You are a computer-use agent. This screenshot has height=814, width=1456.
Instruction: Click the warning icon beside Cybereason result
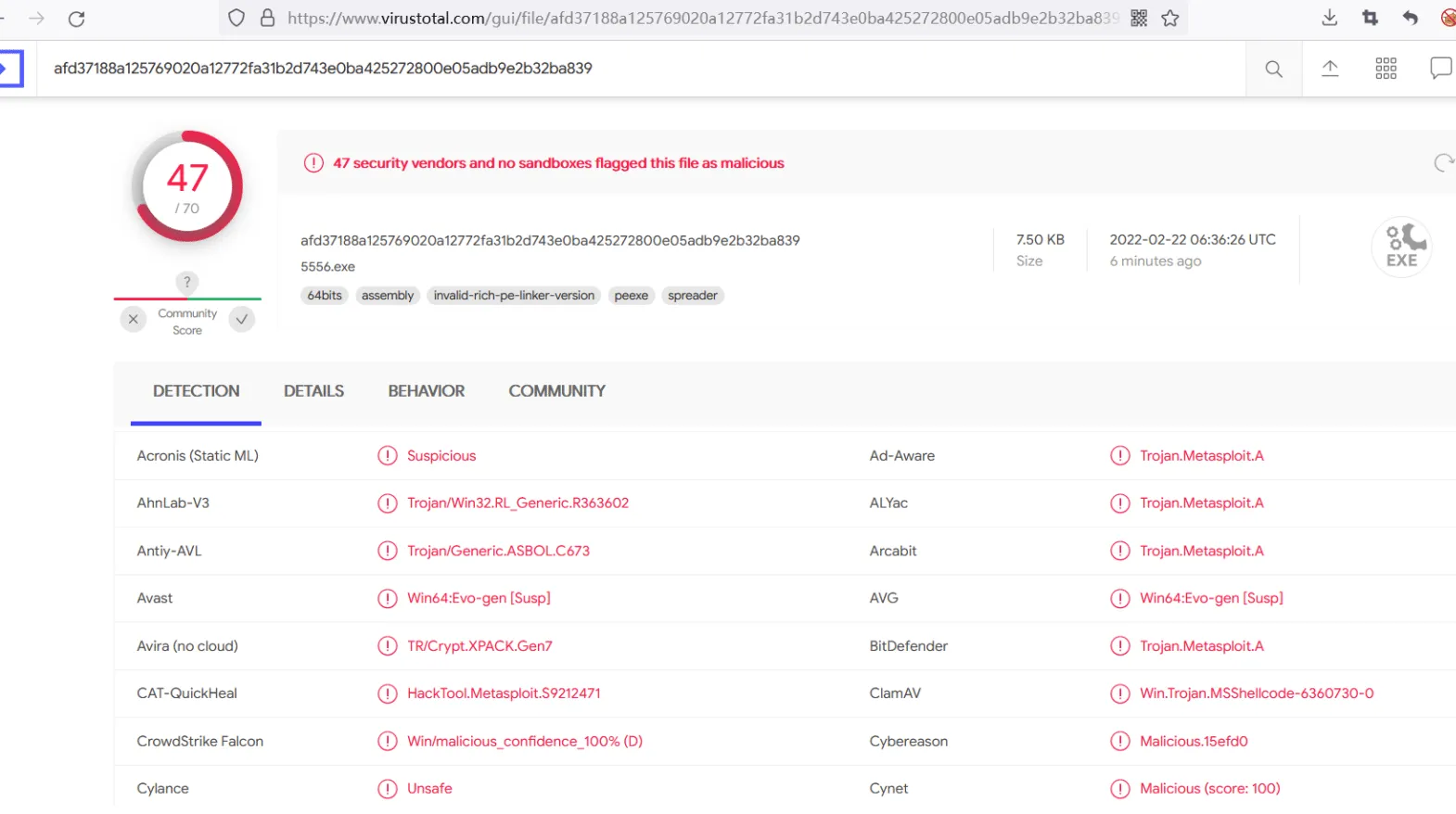pyautogui.click(x=1120, y=742)
